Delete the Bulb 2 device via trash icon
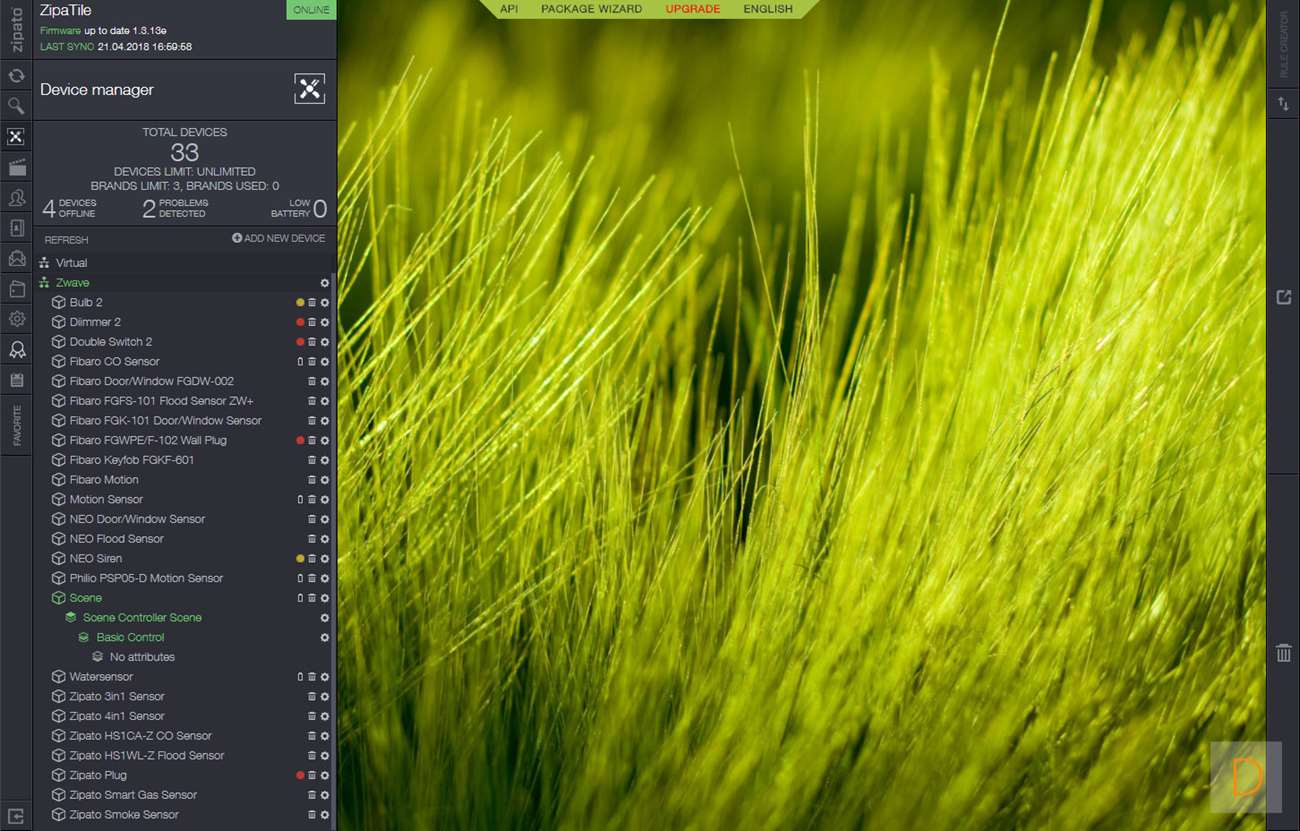Image resolution: width=1300 pixels, height=831 pixels. [x=312, y=303]
